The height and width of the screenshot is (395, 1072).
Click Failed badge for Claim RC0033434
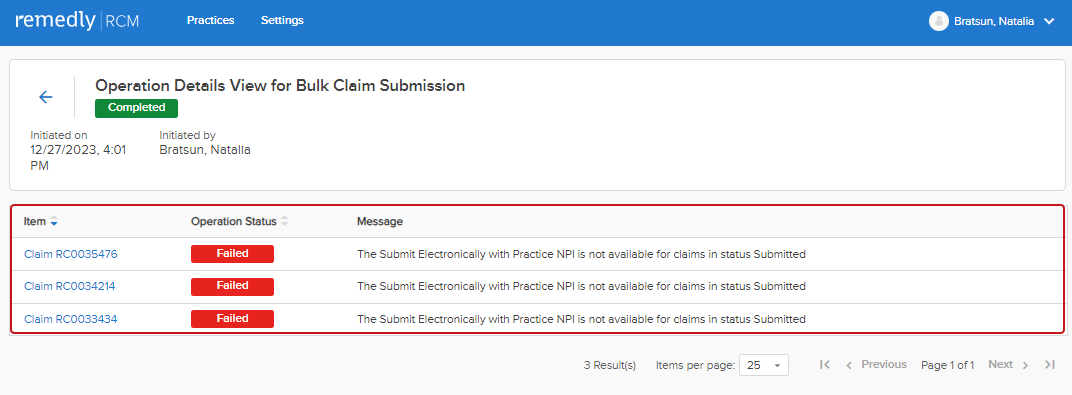[232, 319]
